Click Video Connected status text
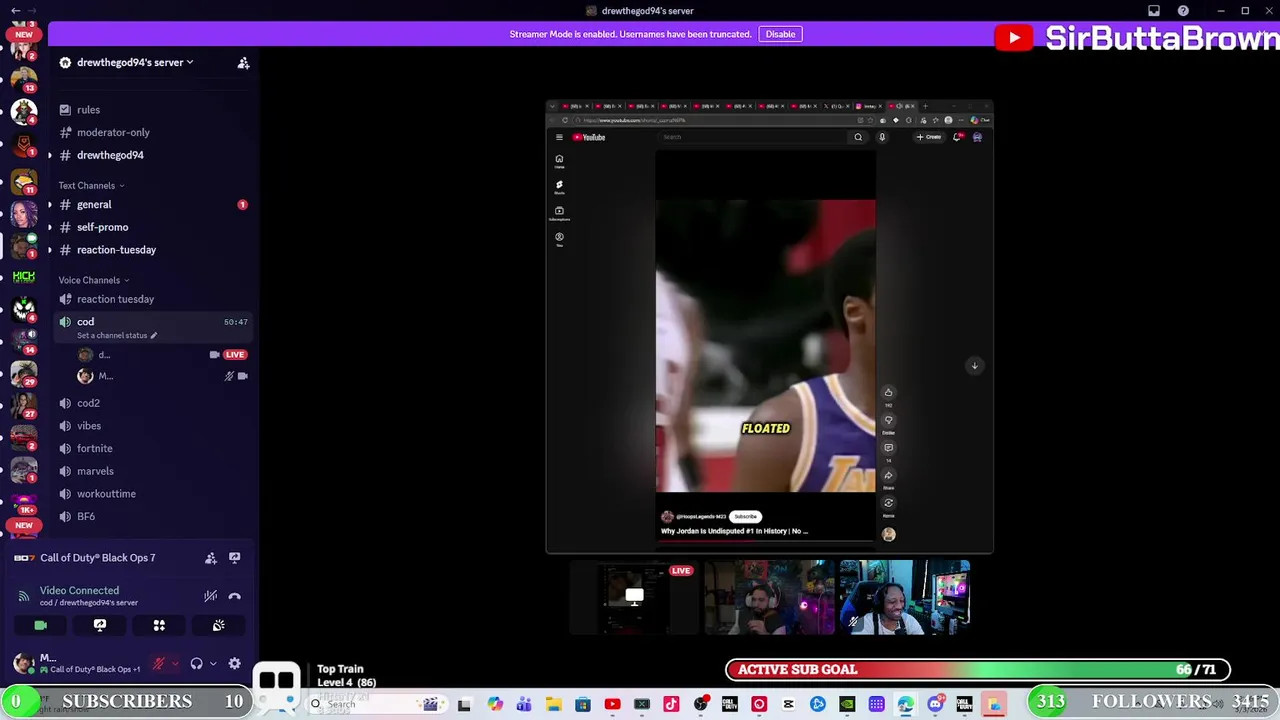1280x720 pixels. 79,590
